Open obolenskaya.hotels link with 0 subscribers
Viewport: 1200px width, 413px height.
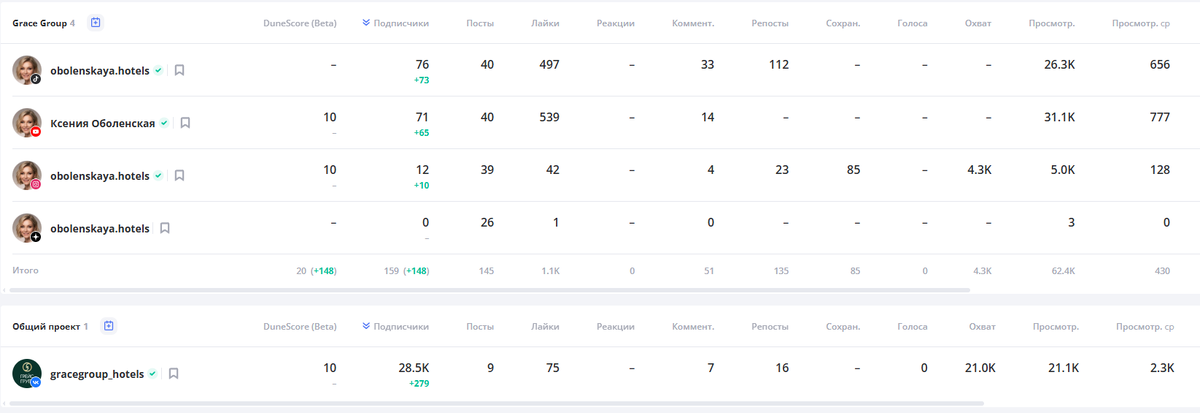(100, 228)
